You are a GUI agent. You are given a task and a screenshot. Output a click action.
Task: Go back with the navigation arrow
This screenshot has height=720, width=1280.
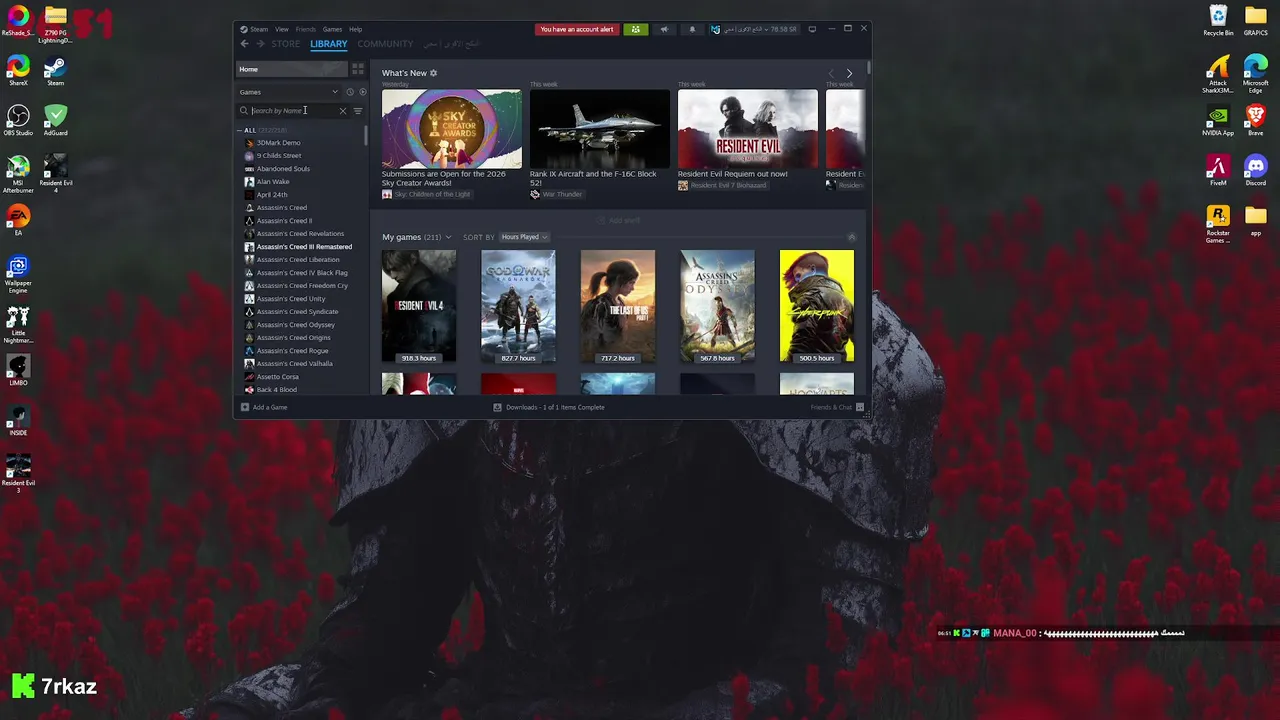point(244,44)
